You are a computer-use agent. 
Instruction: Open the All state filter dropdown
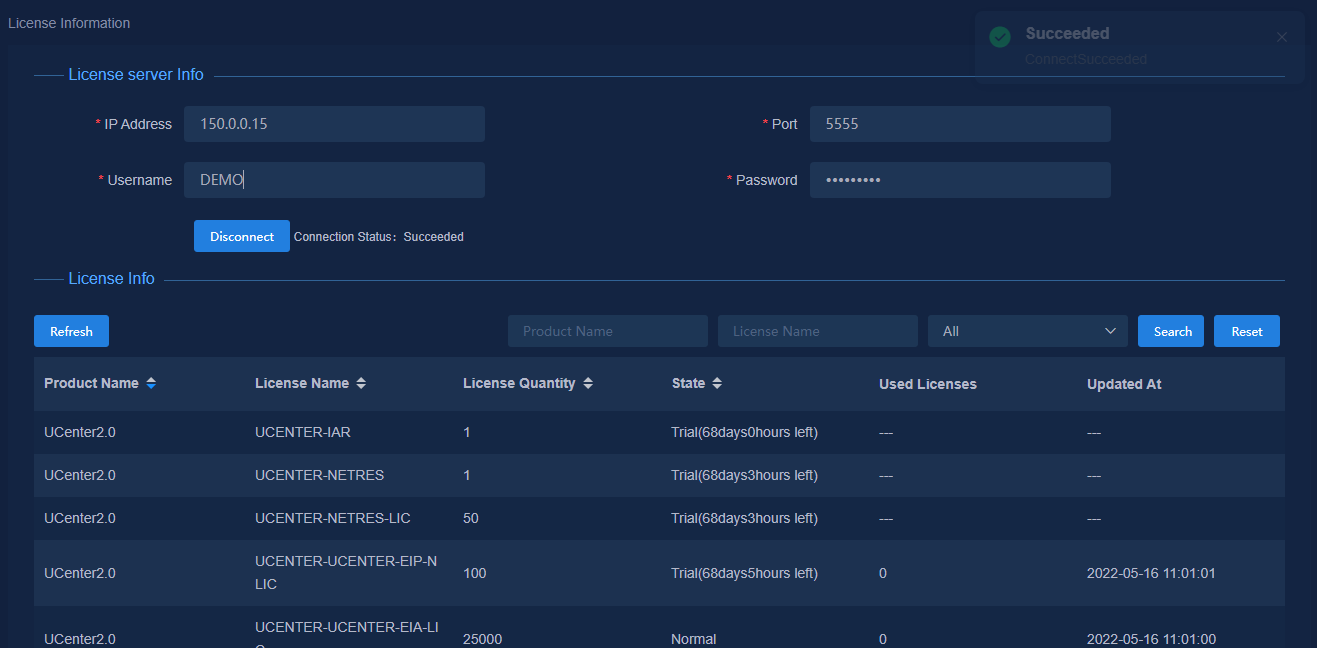(x=1028, y=331)
